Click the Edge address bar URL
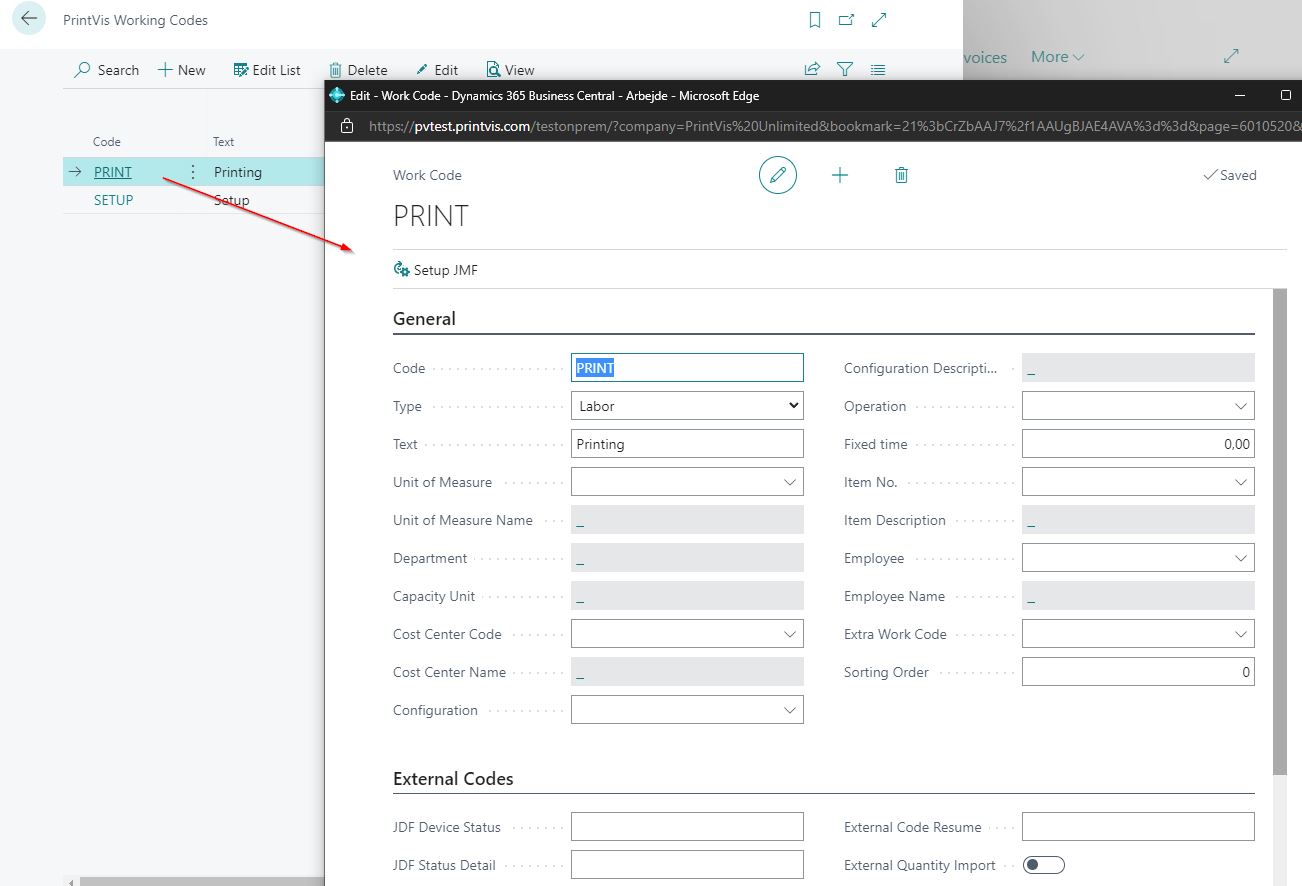The width and height of the screenshot is (1302, 886). click(x=833, y=126)
